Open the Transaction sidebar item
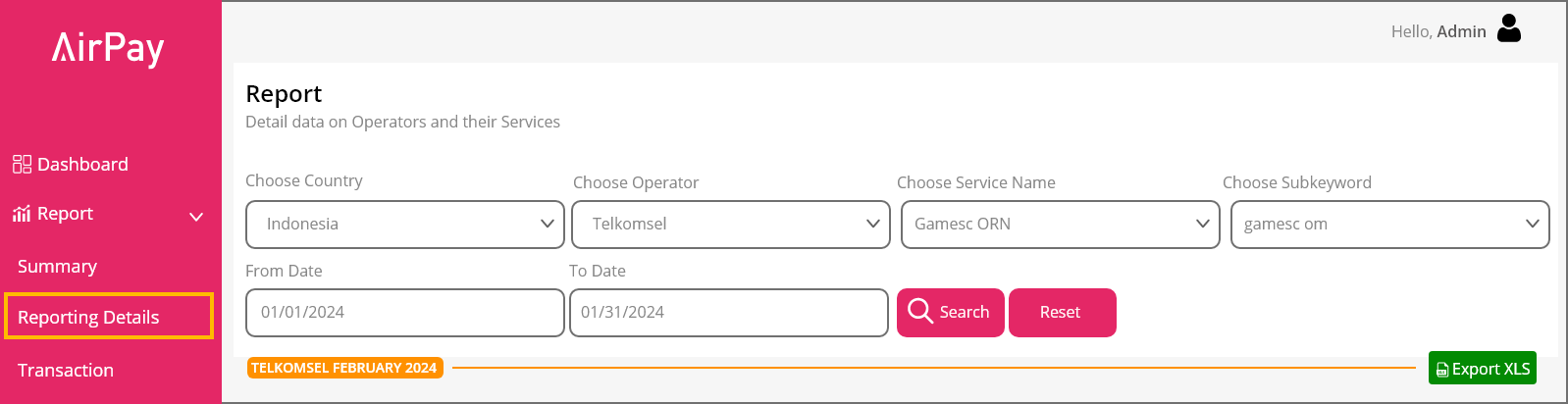This screenshot has height=404, width=1568. 66,371
